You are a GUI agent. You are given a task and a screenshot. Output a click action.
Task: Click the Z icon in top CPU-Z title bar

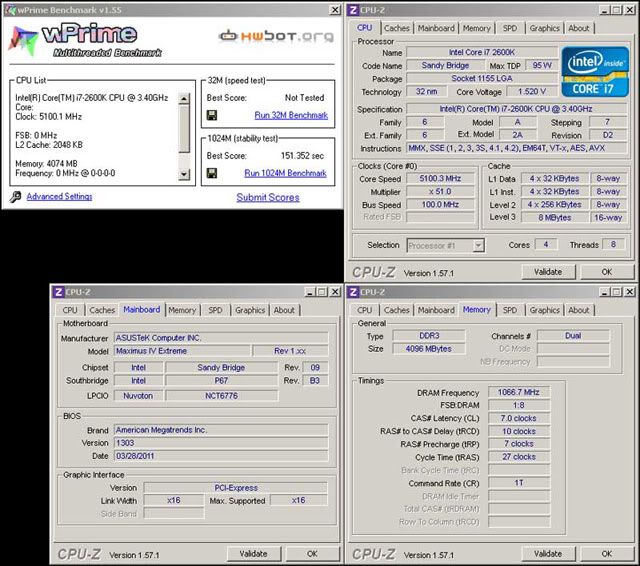pos(353,10)
